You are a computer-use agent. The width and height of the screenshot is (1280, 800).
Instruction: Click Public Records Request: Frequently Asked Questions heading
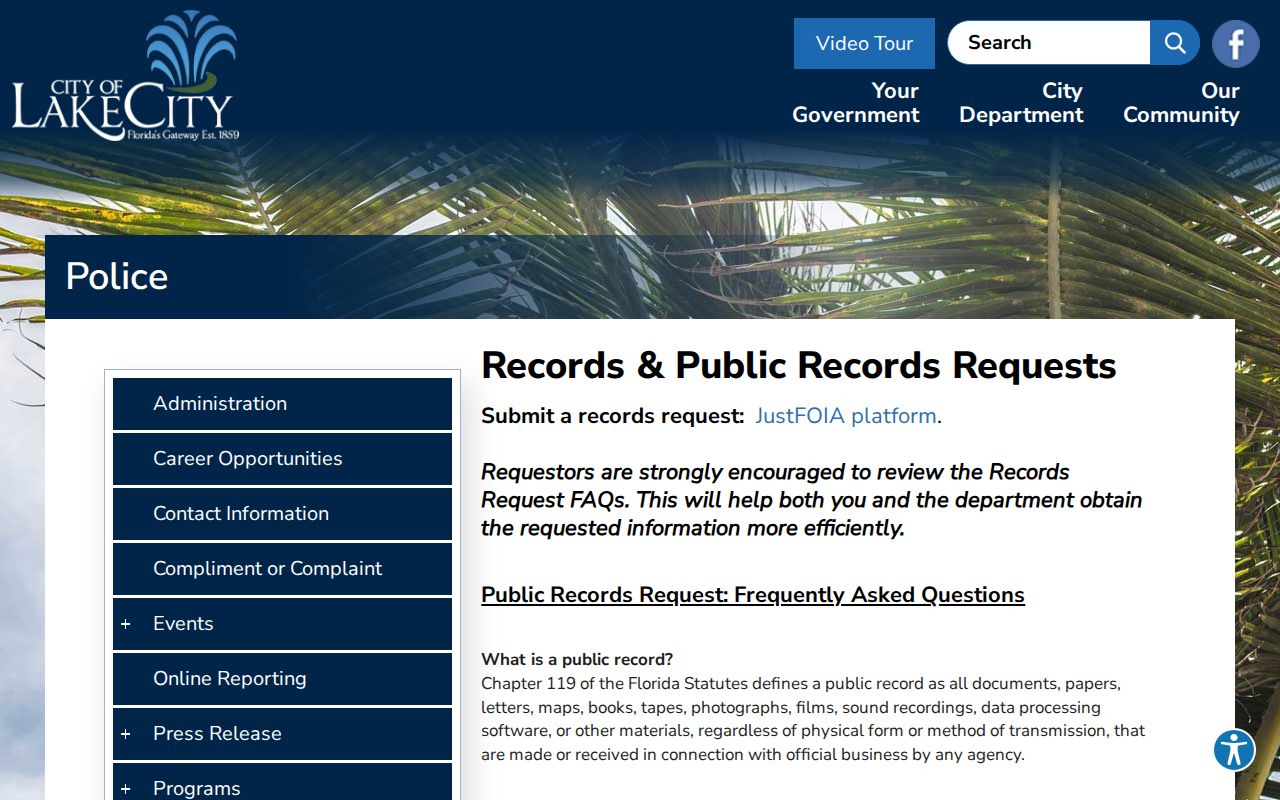pos(753,595)
